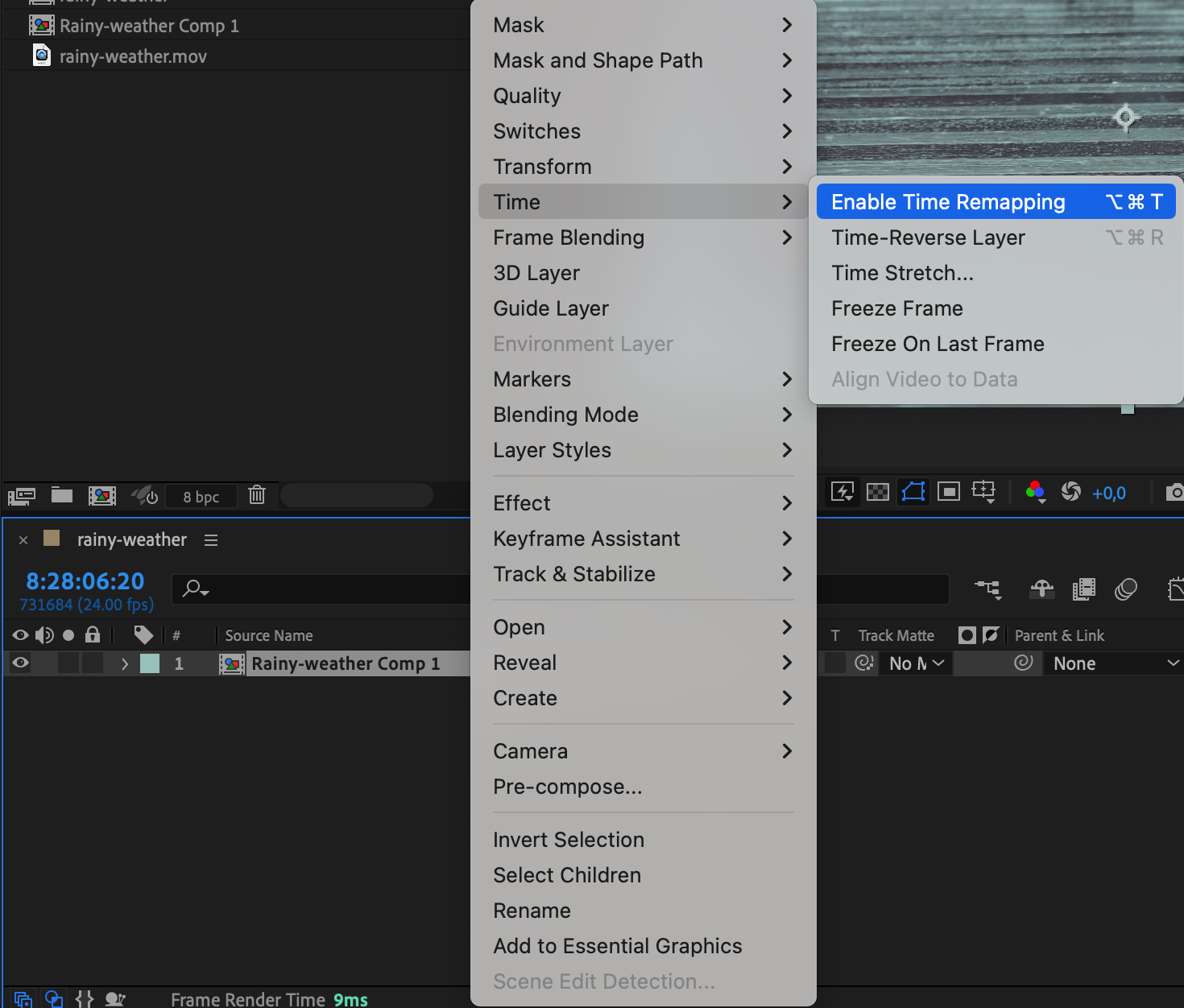Click the Reset Exposure icon
Image resolution: width=1184 pixels, height=1008 pixels.
(1070, 492)
